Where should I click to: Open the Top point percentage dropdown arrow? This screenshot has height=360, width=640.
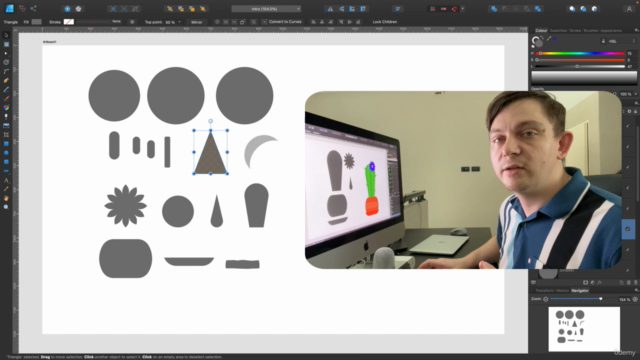179,22
